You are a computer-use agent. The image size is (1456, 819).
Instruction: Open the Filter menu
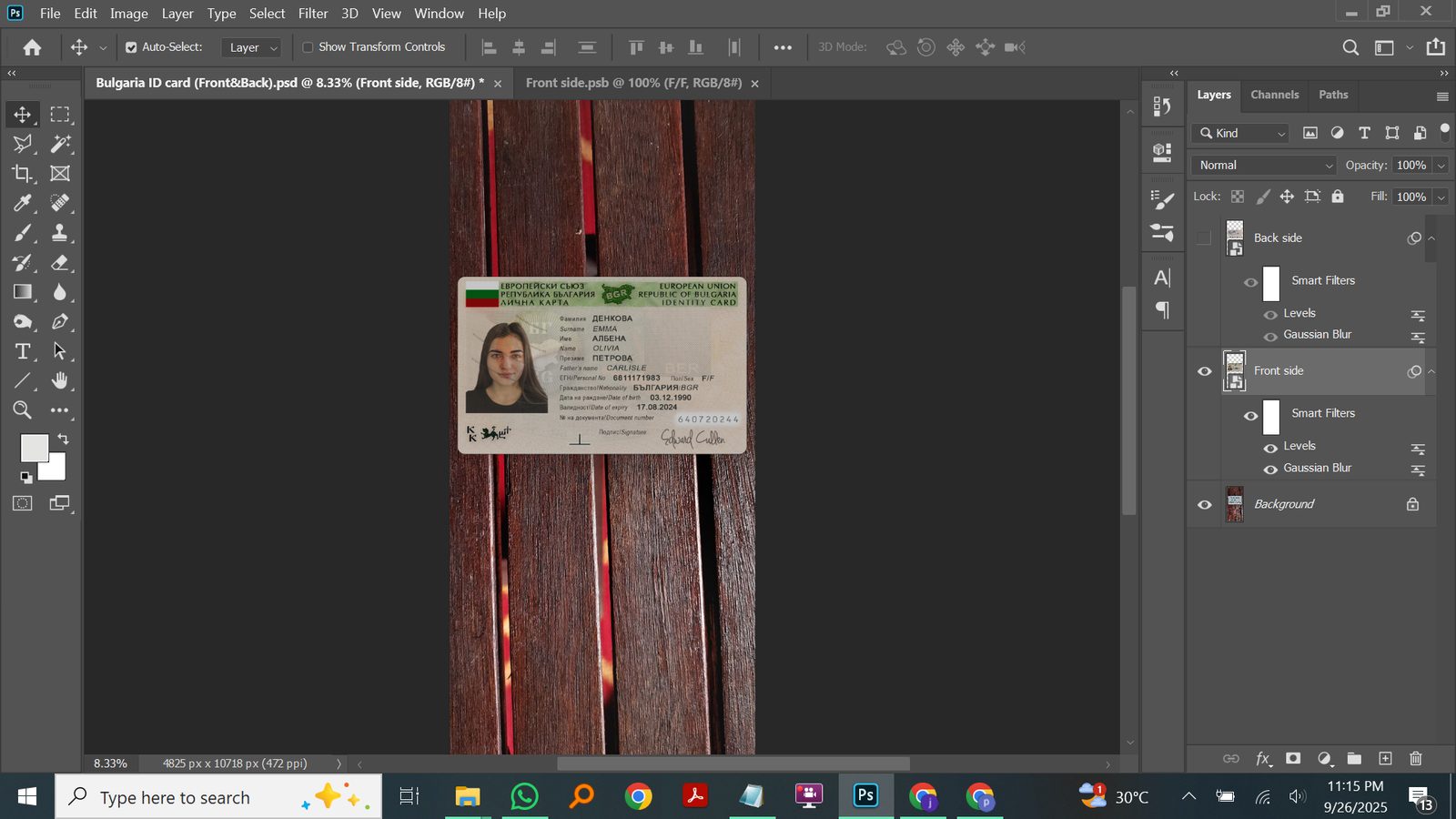click(312, 14)
